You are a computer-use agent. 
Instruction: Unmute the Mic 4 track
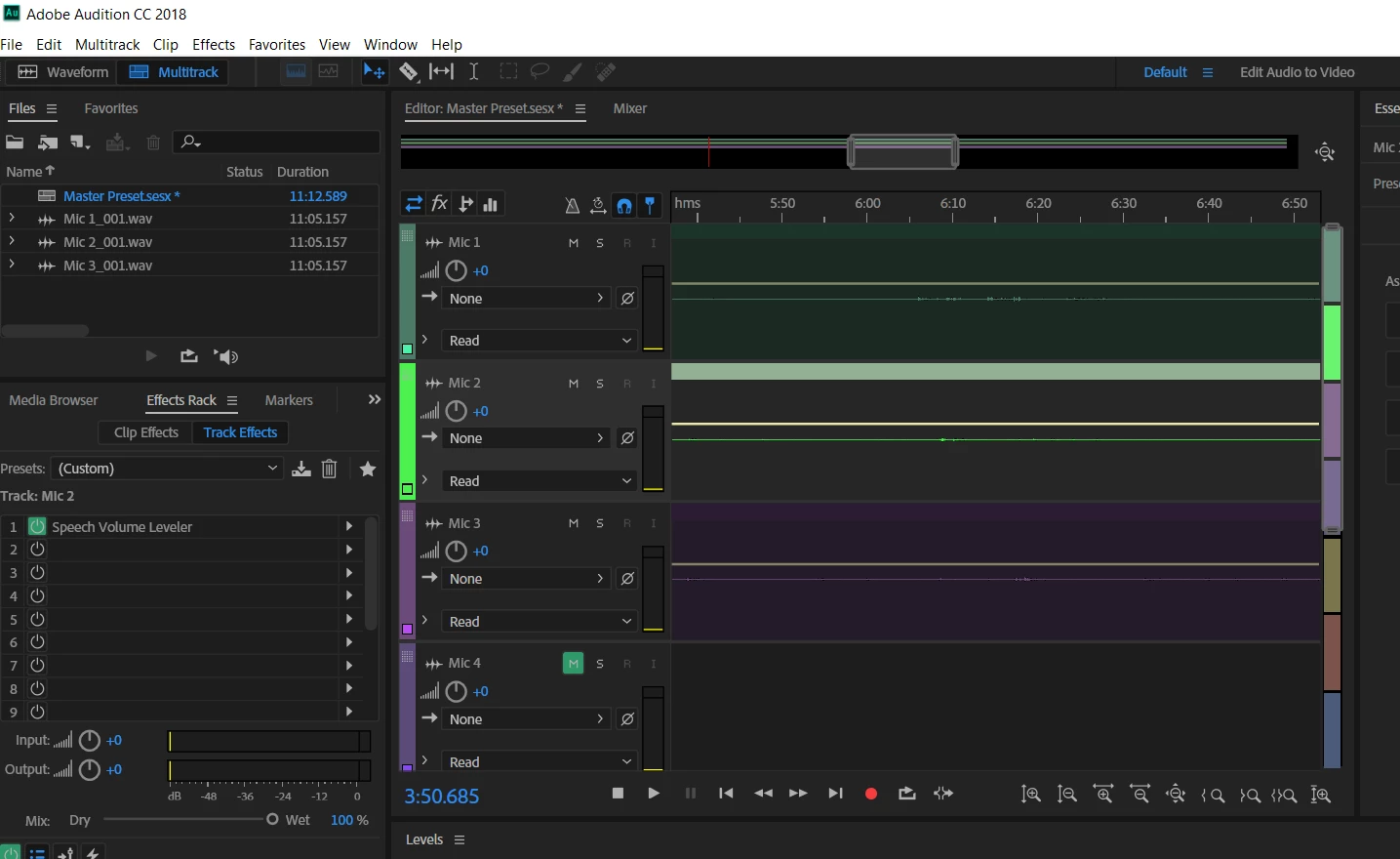coord(574,664)
